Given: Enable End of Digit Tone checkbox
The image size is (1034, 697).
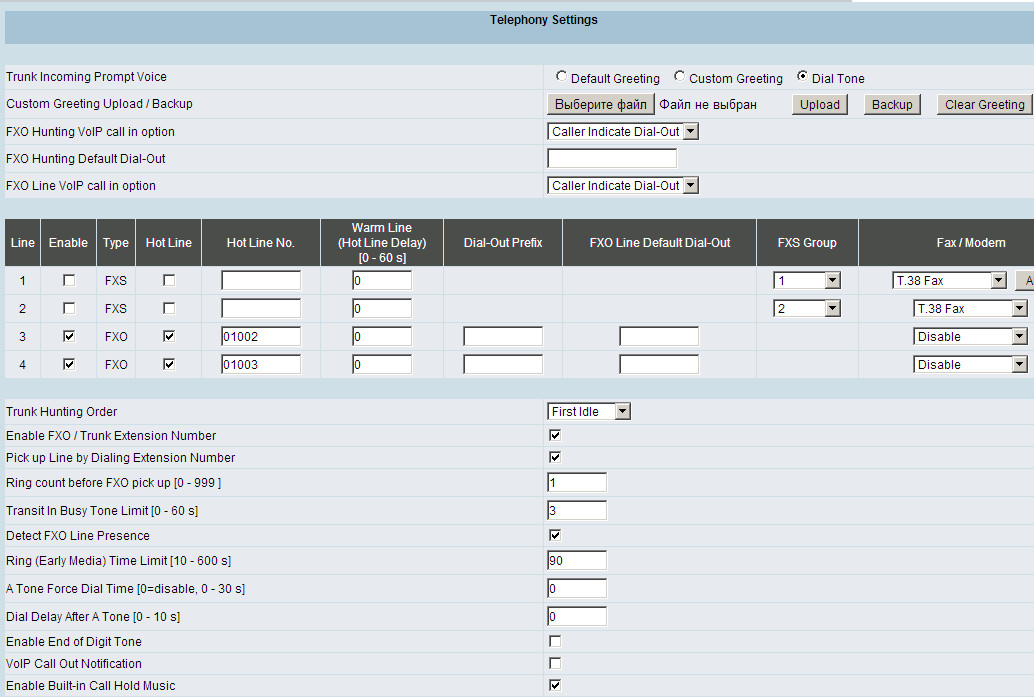Looking at the screenshot, I should click(555, 641).
